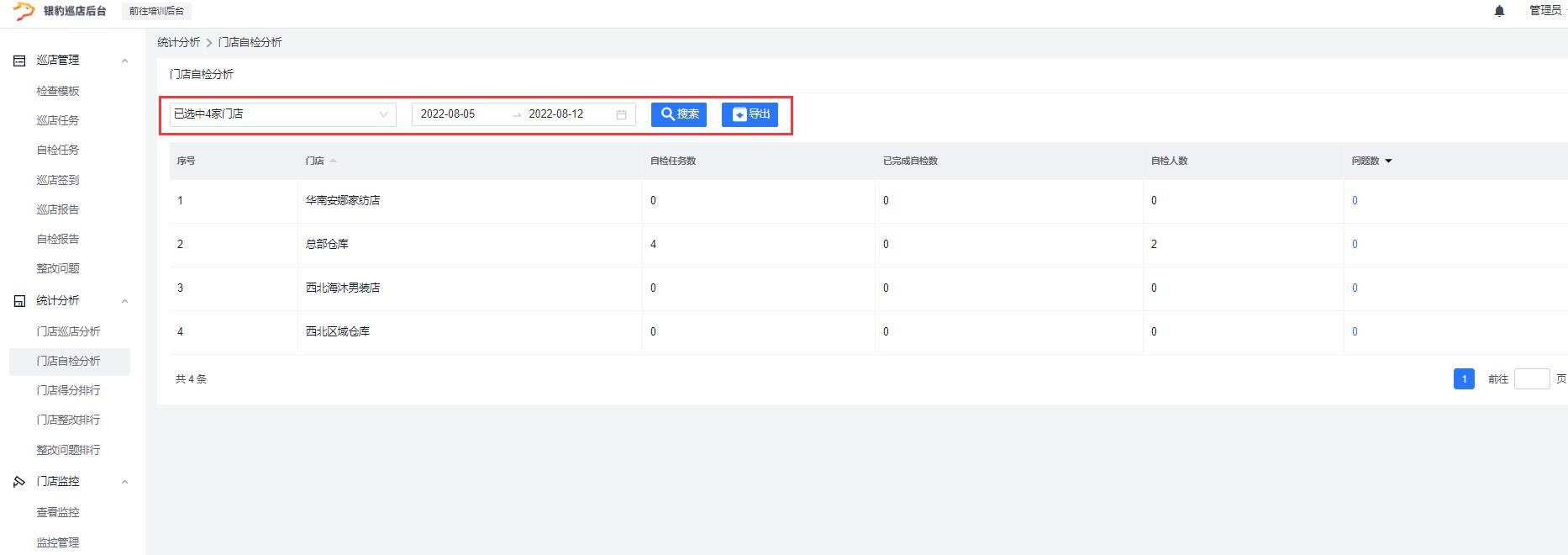Sort by the 问题数 column arrow

(x=1388, y=161)
